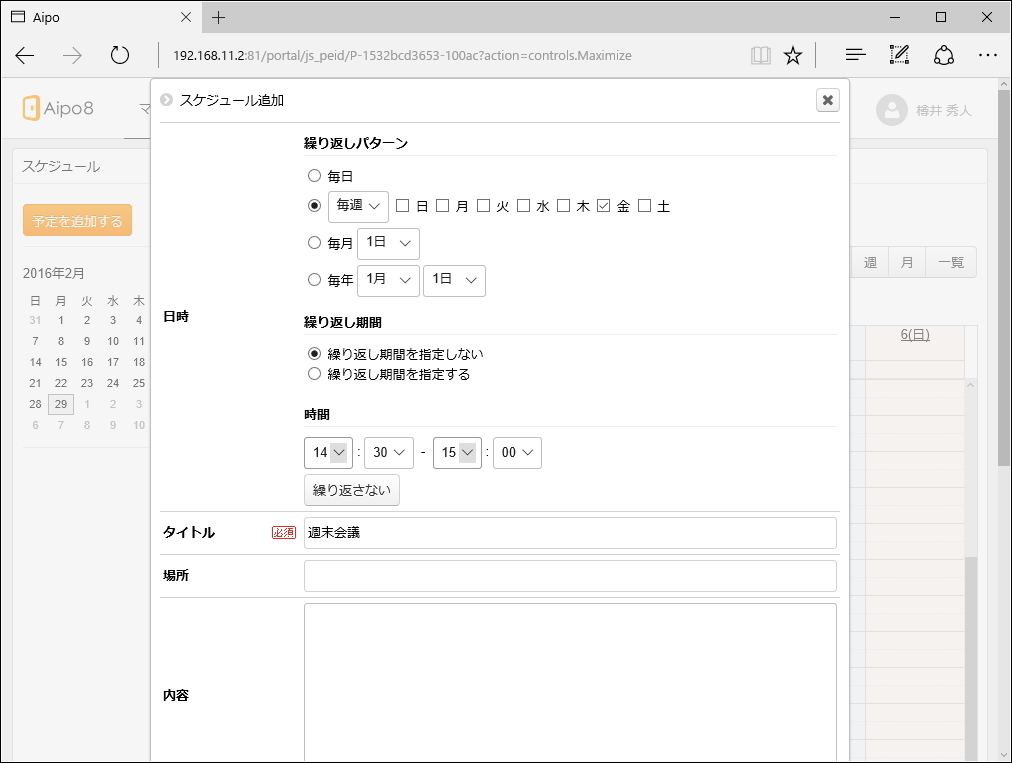The height and width of the screenshot is (763, 1012).
Task: Open reading view in the browser
Action: click(x=761, y=55)
